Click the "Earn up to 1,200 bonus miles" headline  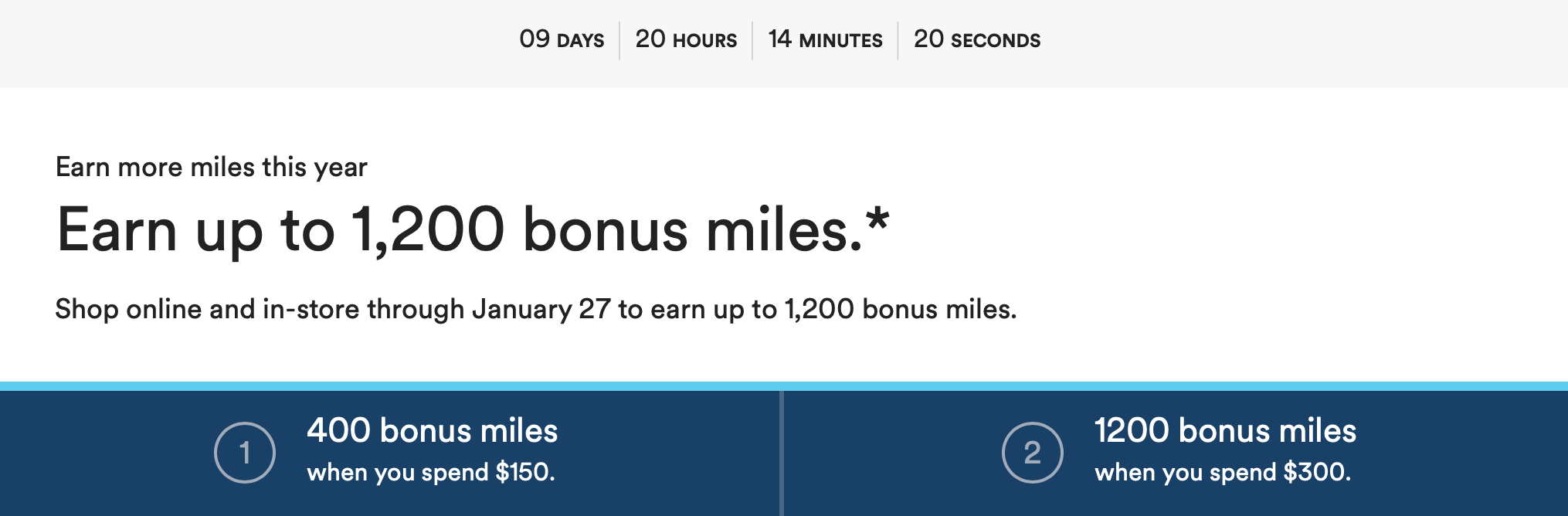[459, 230]
